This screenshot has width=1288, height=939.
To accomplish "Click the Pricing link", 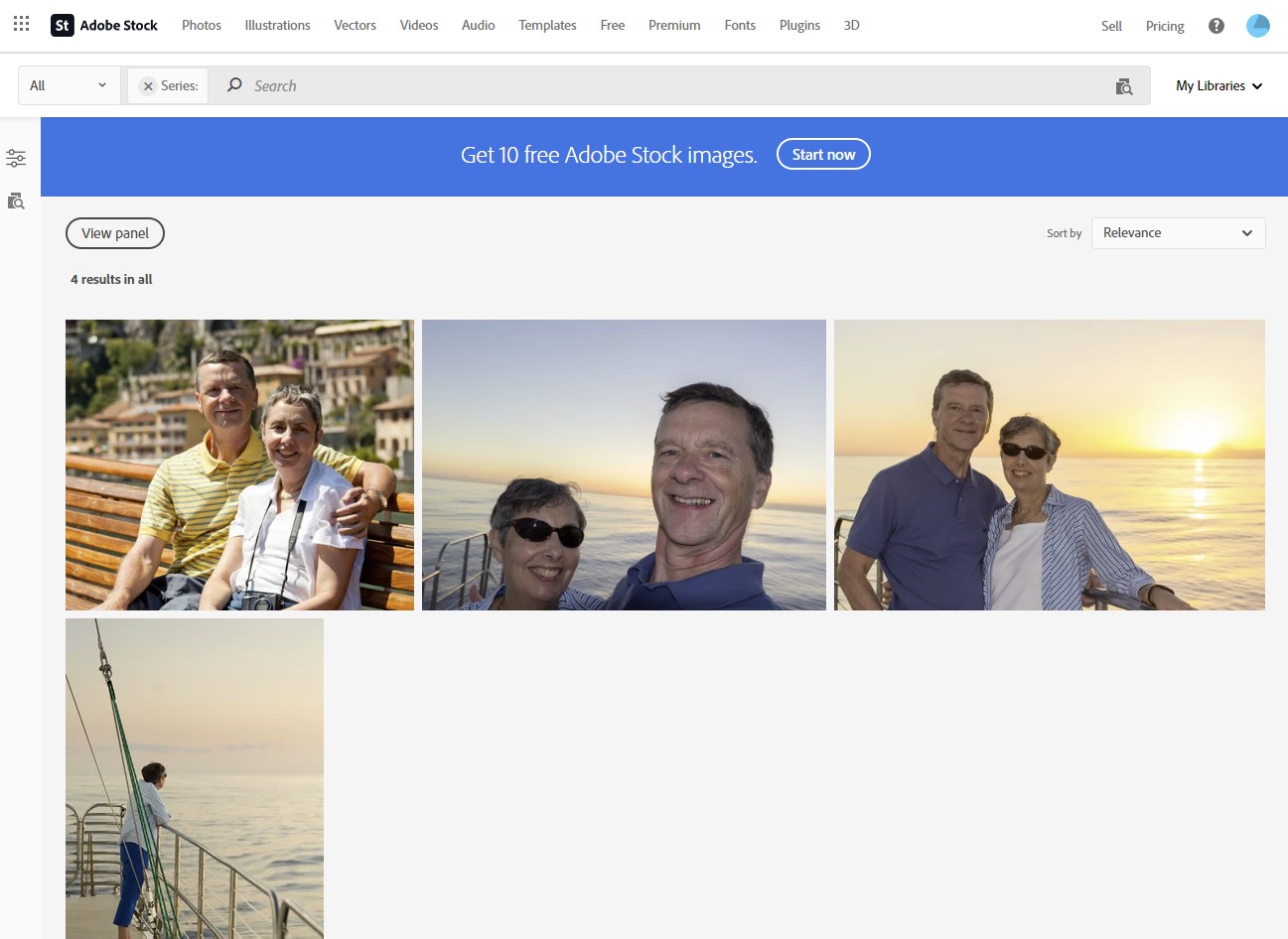I will pyautogui.click(x=1163, y=26).
